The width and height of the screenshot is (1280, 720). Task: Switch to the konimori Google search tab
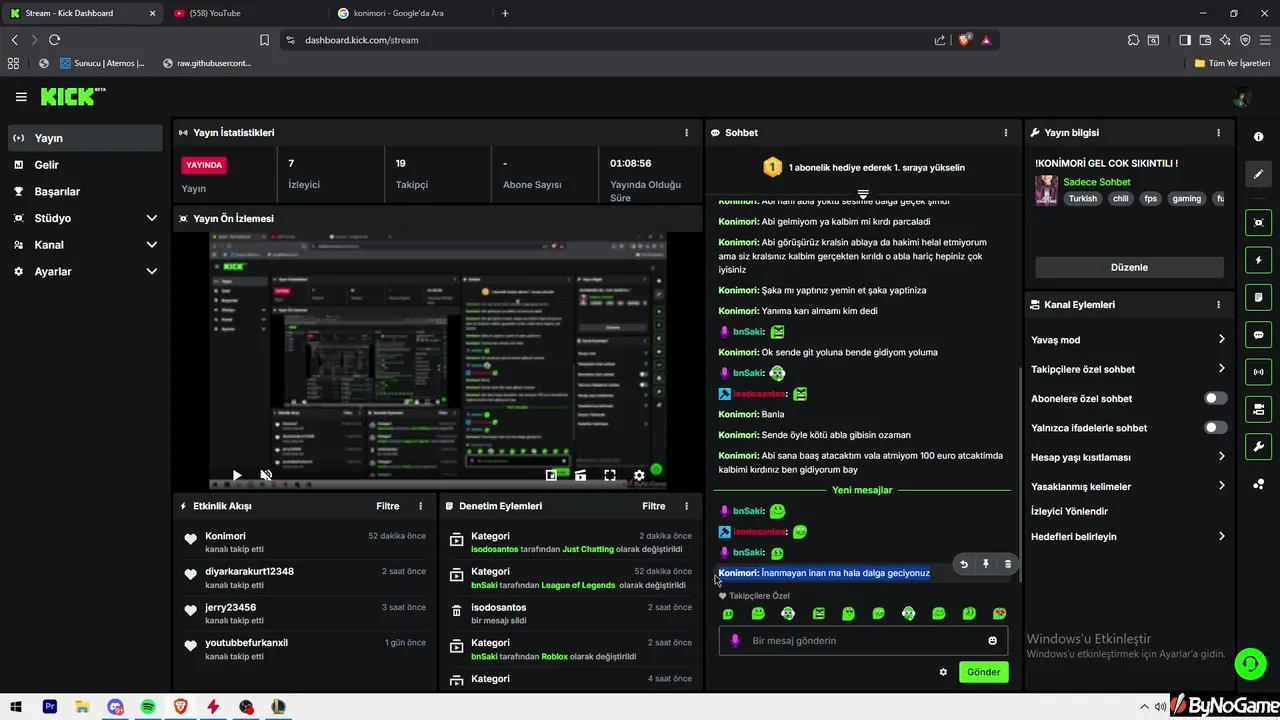(410, 13)
